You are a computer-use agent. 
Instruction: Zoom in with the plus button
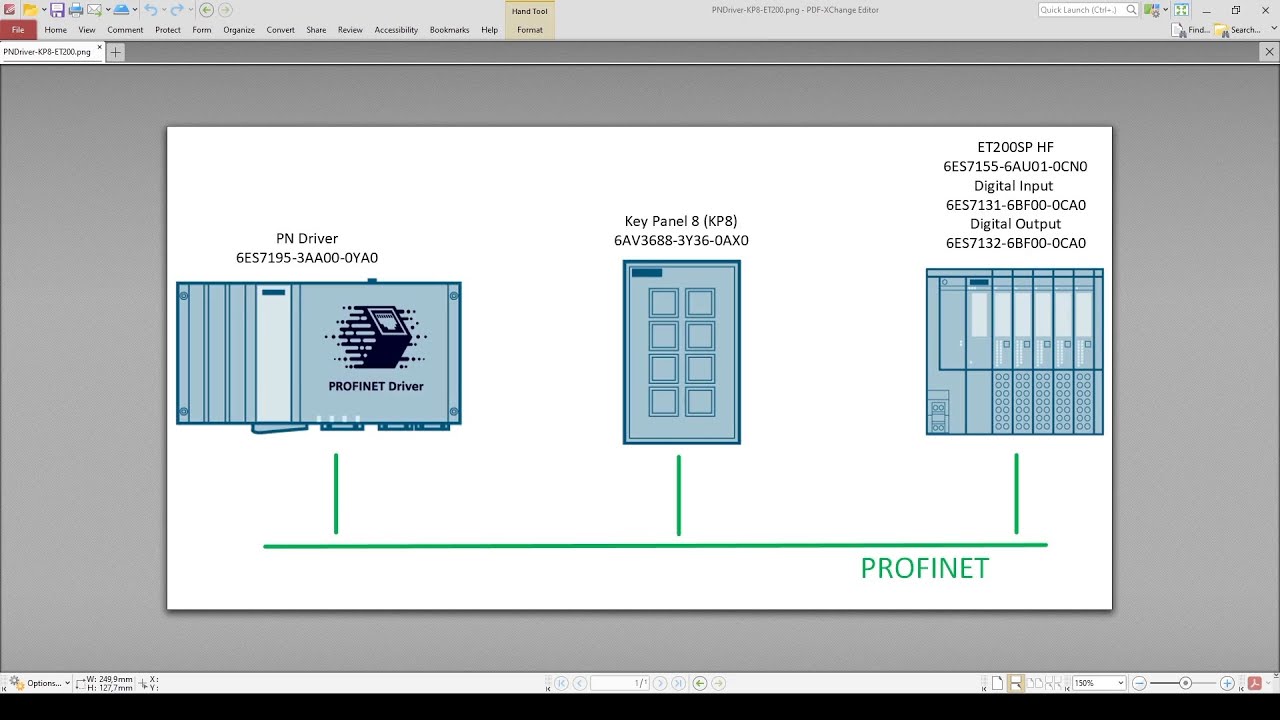click(1227, 683)
